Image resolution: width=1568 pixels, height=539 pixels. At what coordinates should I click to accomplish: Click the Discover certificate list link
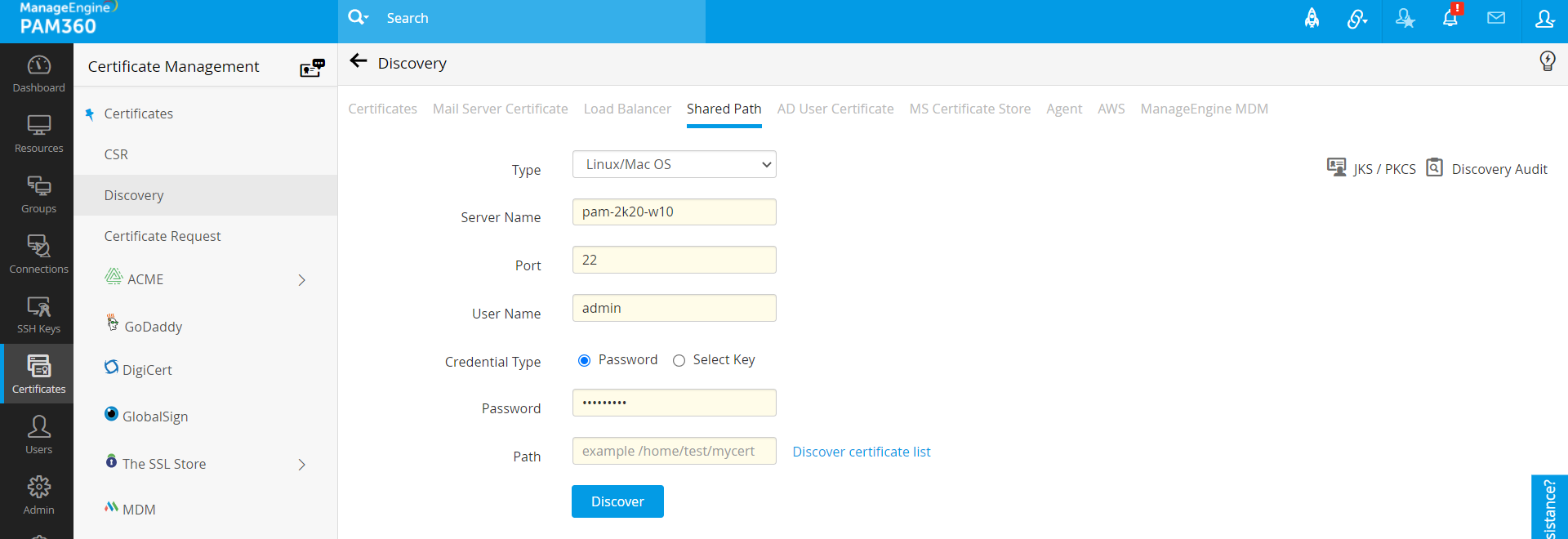click(x=861, y=452)
